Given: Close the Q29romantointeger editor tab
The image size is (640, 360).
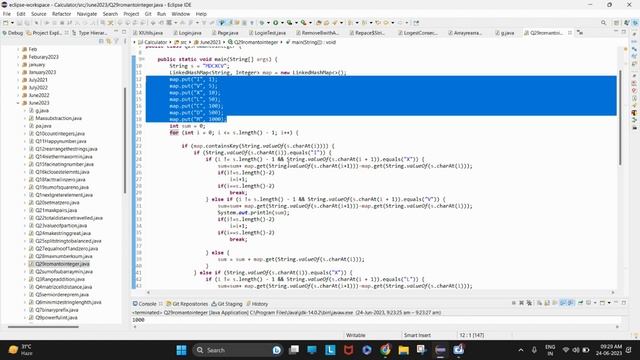Looking at the screenshot, I should point(570,33).
